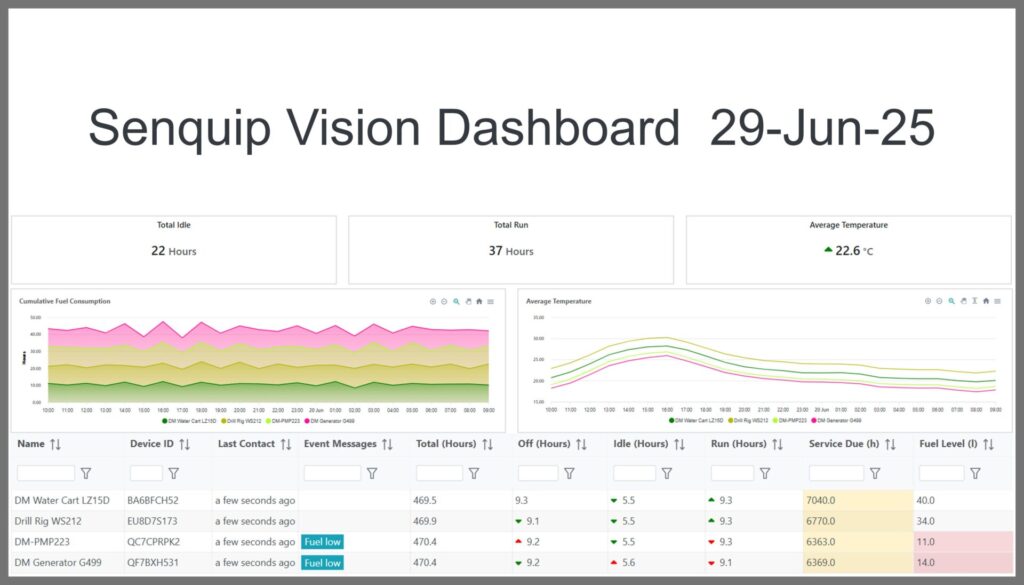Sort table by Service Due (h) column
This screenshot has height=585, width=1024.
pos(890,445)
